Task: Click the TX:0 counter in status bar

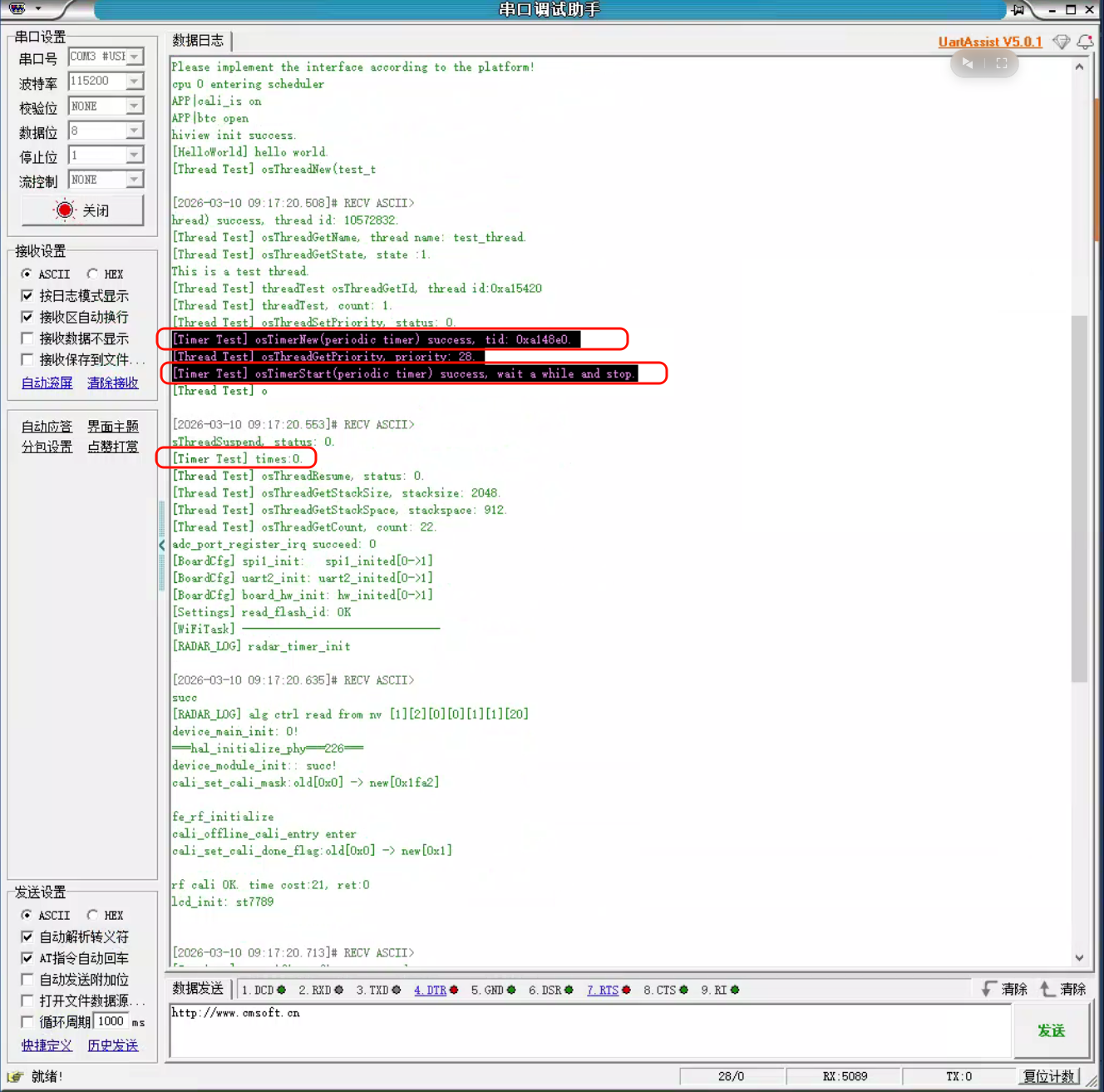Action: pos(959,1076)
